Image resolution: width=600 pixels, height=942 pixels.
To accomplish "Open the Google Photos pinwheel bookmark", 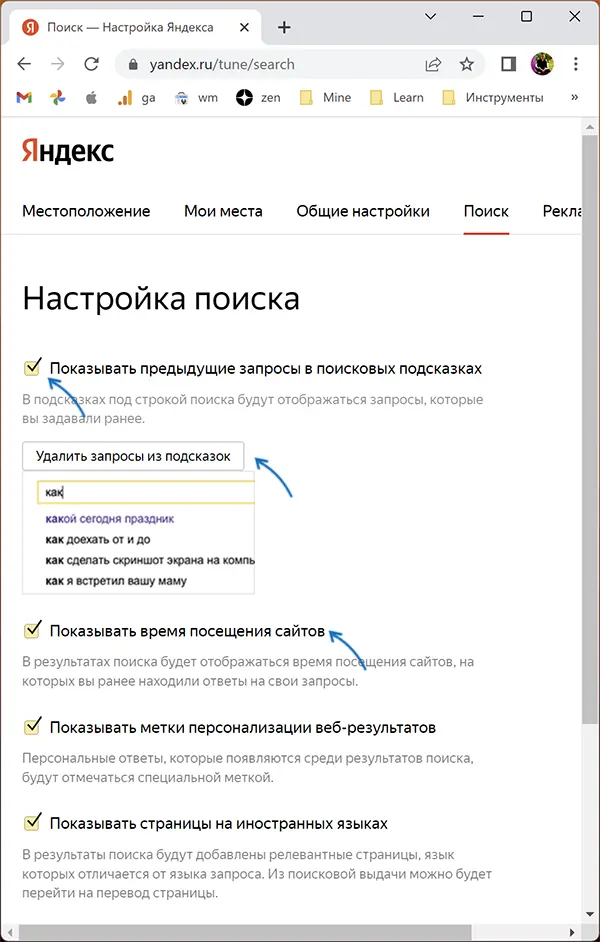I will click(58, 98).
